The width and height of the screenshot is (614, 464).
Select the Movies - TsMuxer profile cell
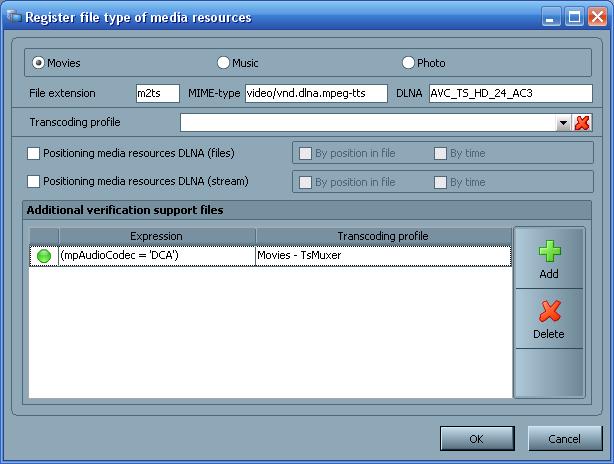[383, 256]
